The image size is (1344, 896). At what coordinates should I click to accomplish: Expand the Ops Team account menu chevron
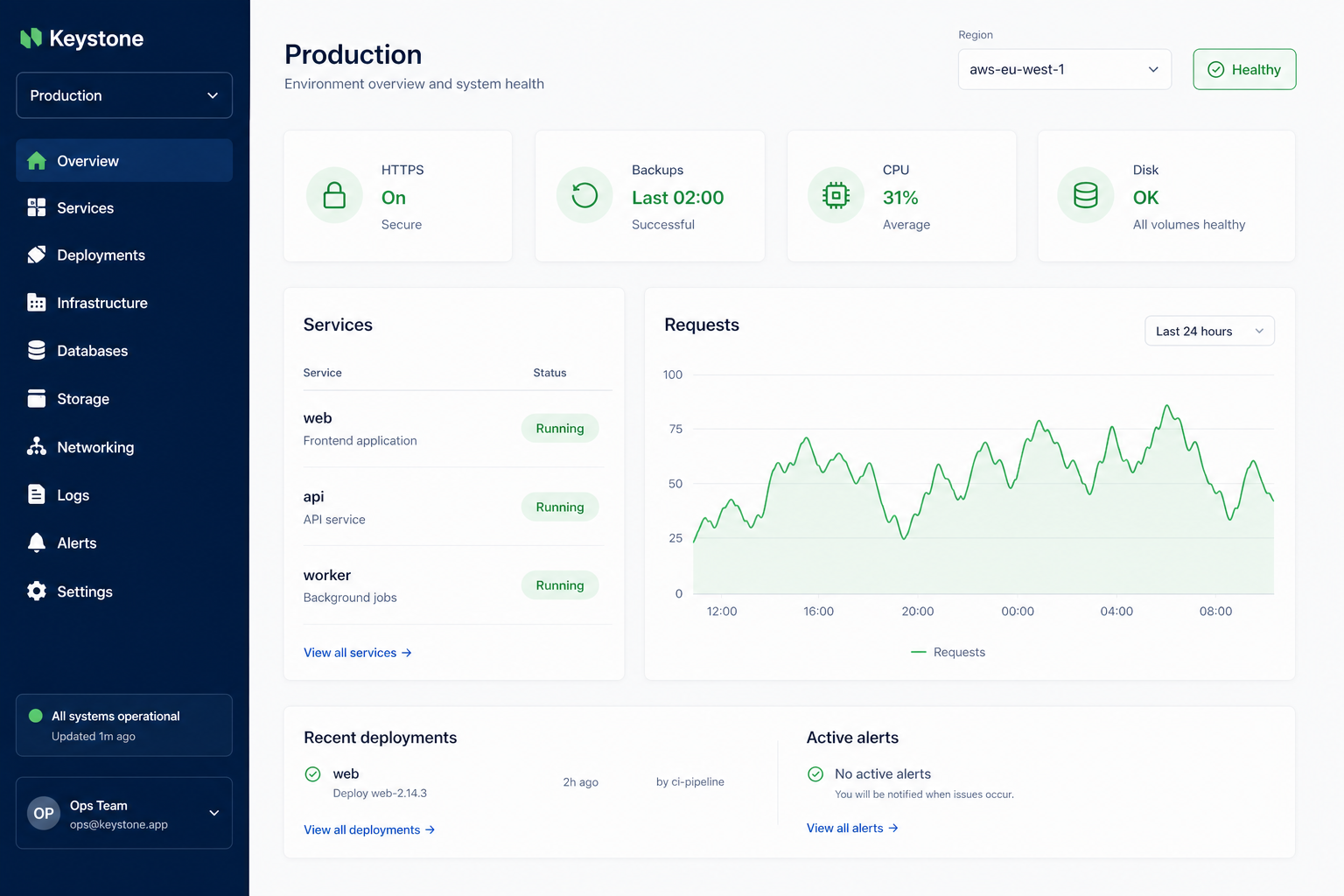214,813
